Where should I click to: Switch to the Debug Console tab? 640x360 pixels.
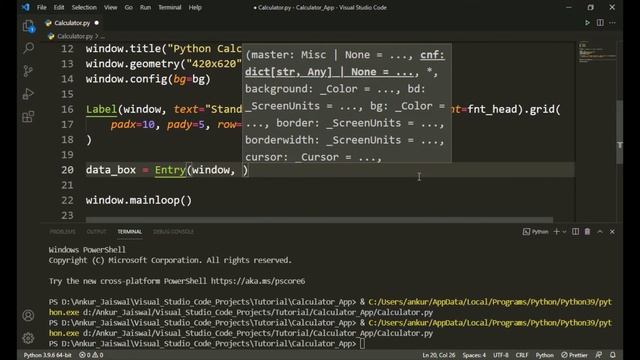[x=173, y=231]
